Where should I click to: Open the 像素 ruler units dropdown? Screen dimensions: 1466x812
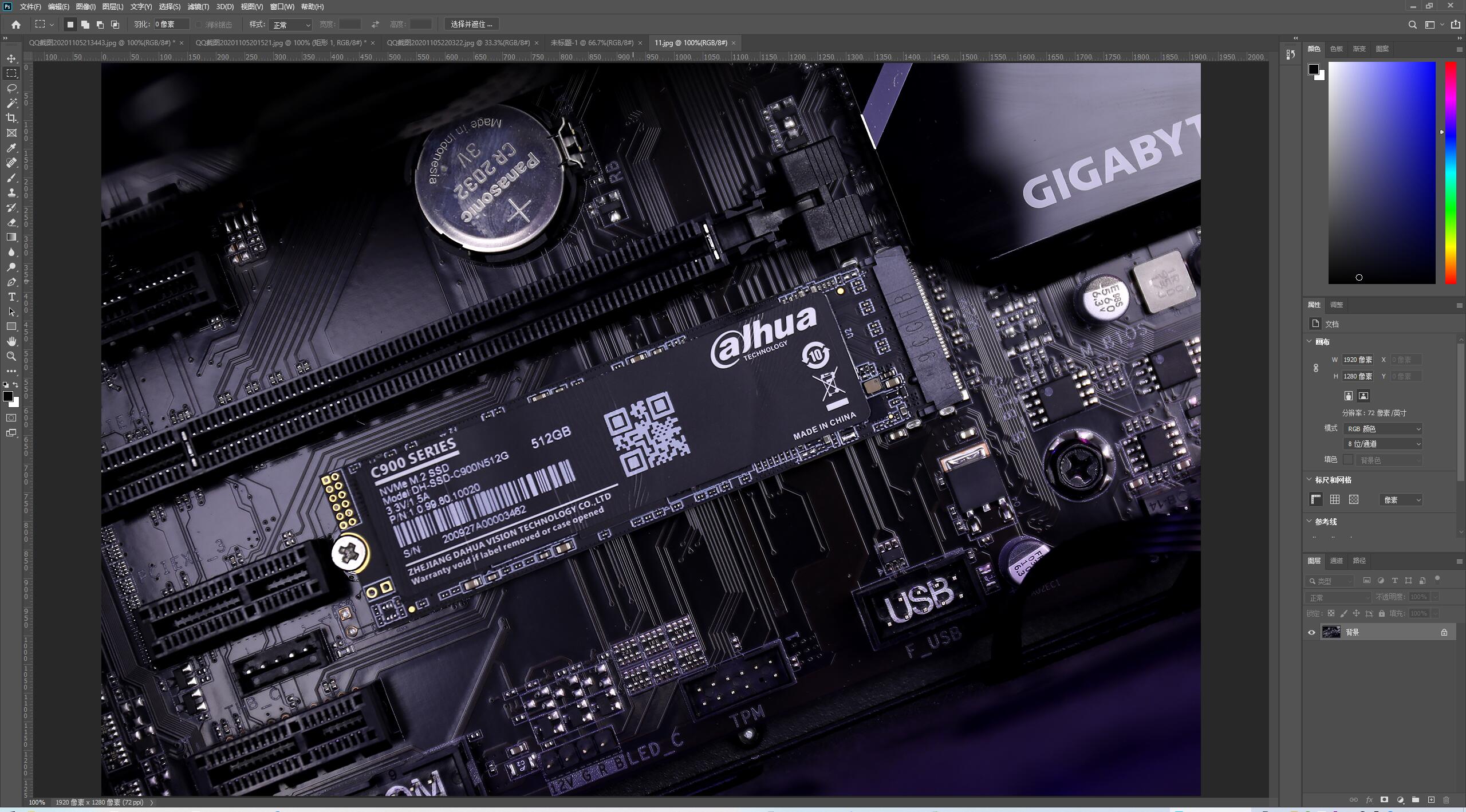(x=1401, y=500)
